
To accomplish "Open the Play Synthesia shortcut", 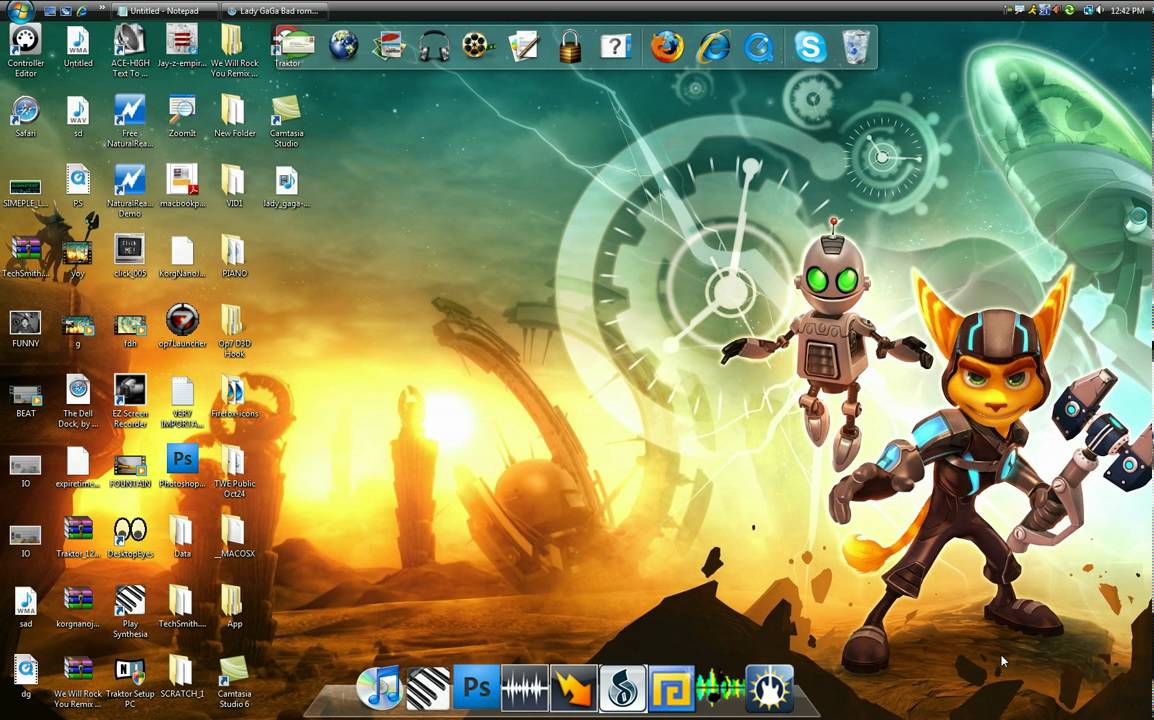I will (x=130, y=611).
